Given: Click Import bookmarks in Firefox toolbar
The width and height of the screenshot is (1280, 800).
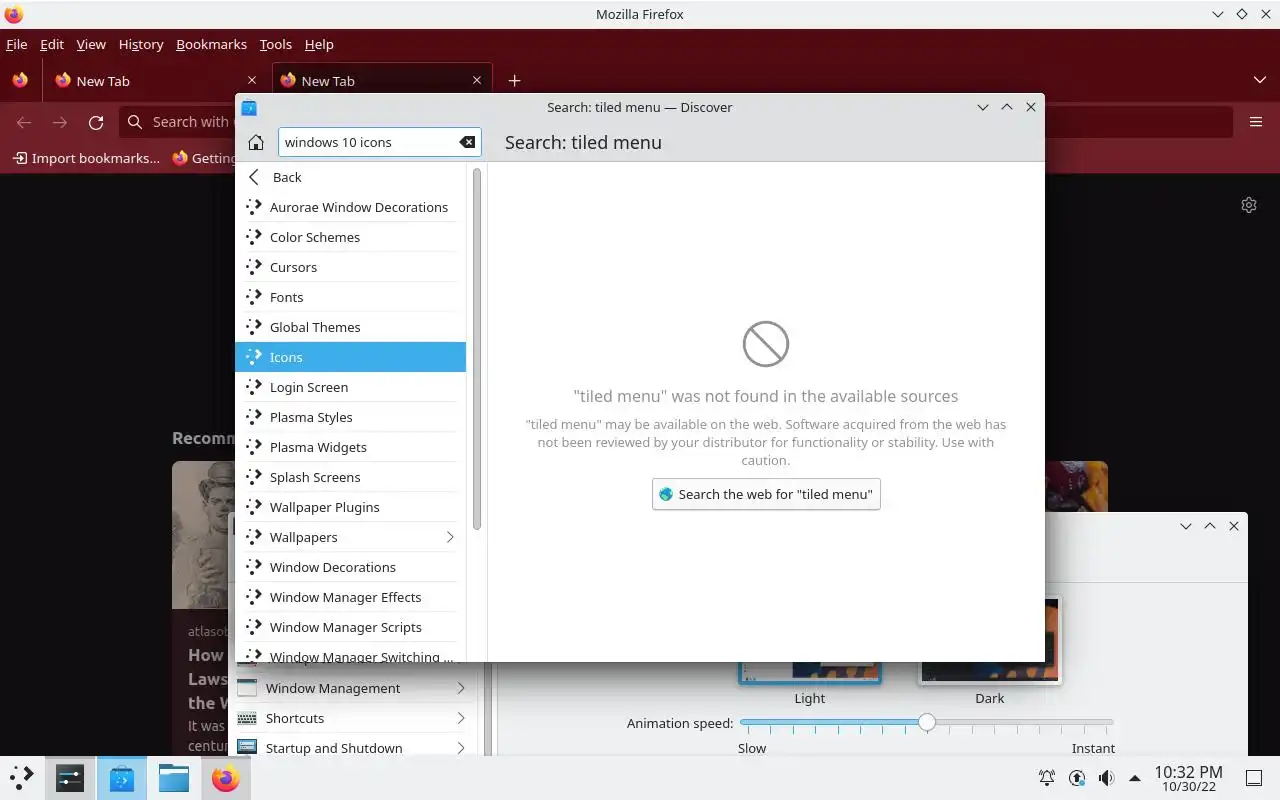Looking at the screenshot, I should click(x=86, y=158).
